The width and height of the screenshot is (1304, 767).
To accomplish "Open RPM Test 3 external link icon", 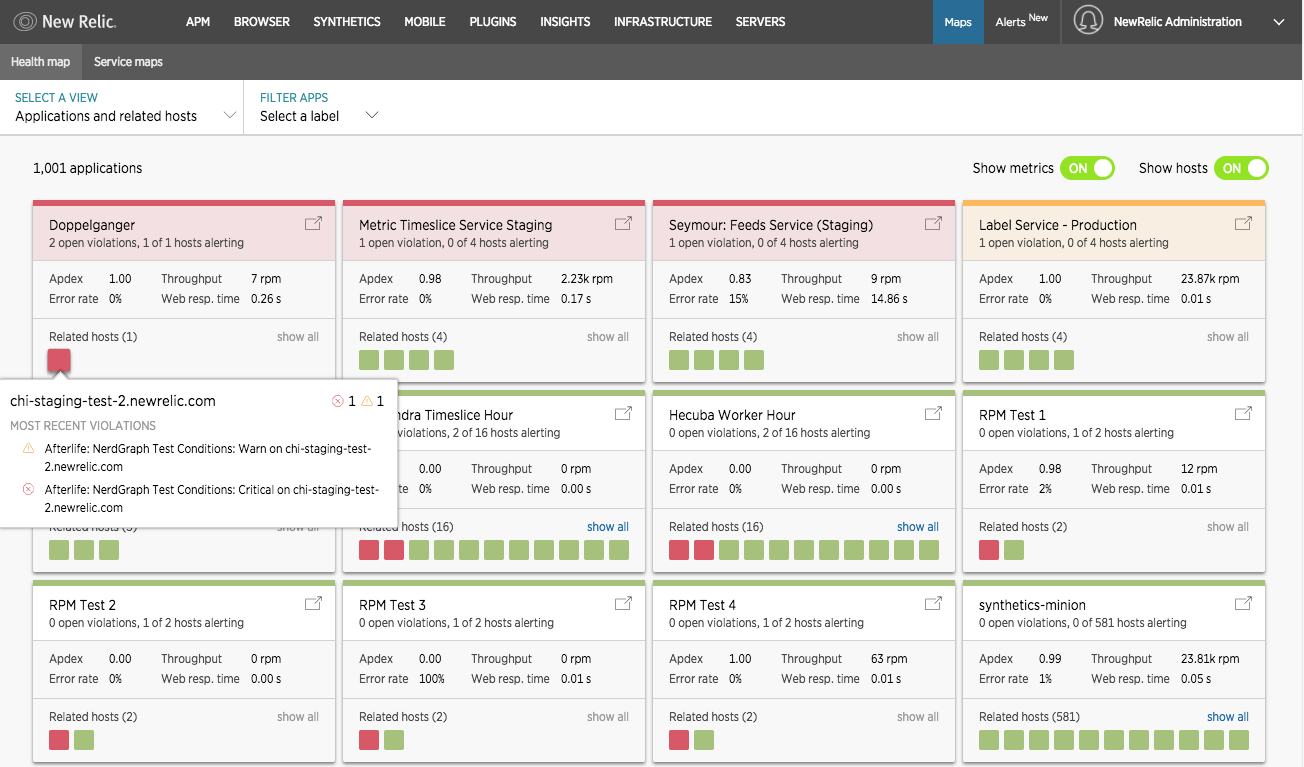I will (x=623, y=604).
